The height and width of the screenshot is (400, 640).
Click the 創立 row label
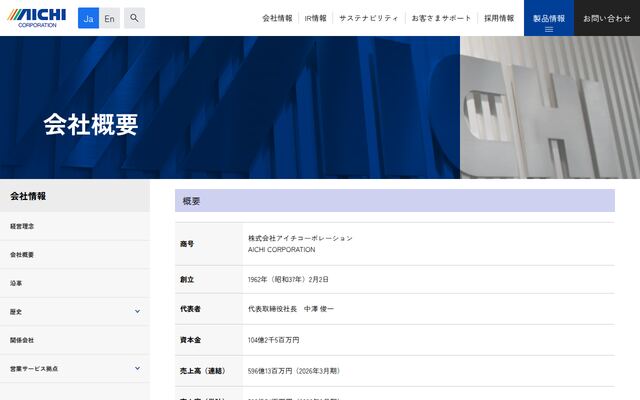point(187,280)
